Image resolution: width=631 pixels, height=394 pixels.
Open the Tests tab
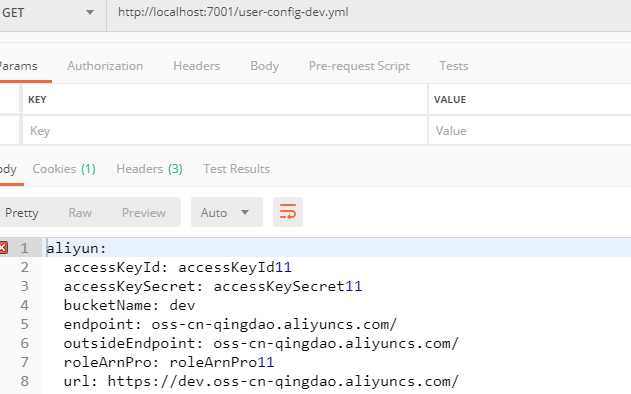454,66
